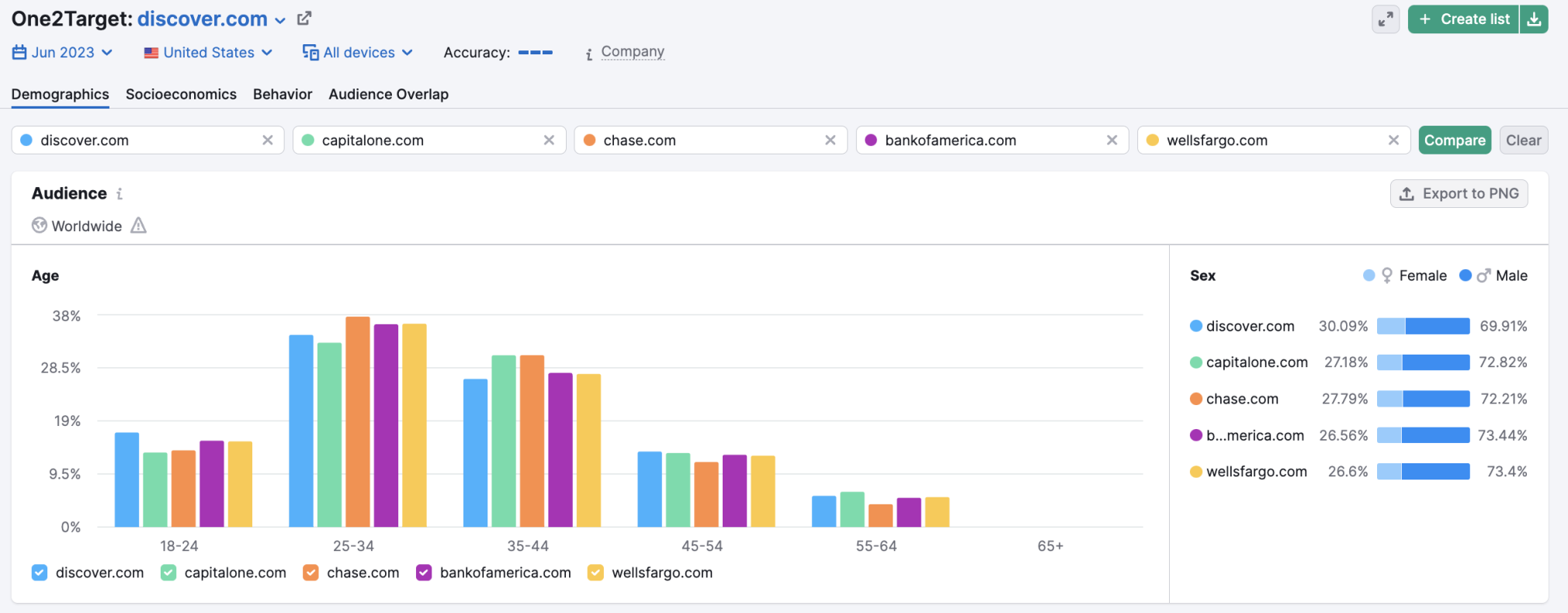The image size is (1568, 613).
Task: Click the chase.com sex ratio bar
Action: pyautogui.click(x=1423, y=399)
